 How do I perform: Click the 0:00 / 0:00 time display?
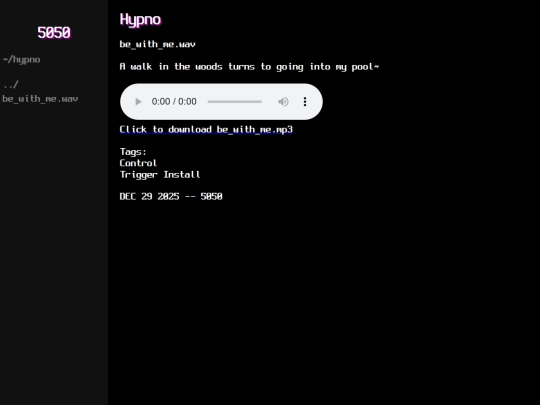[x=174, y=102]
